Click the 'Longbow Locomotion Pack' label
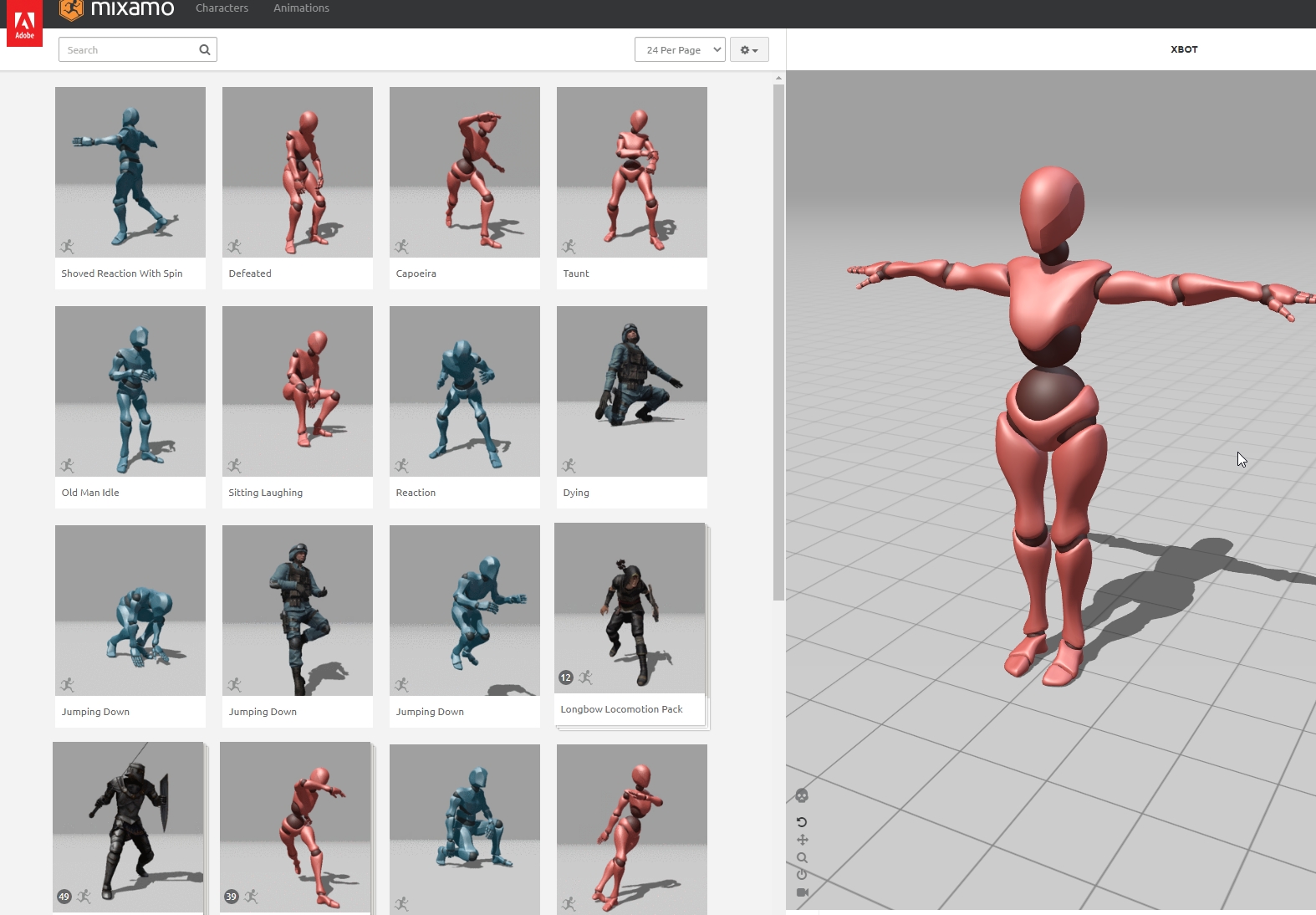 622,709
